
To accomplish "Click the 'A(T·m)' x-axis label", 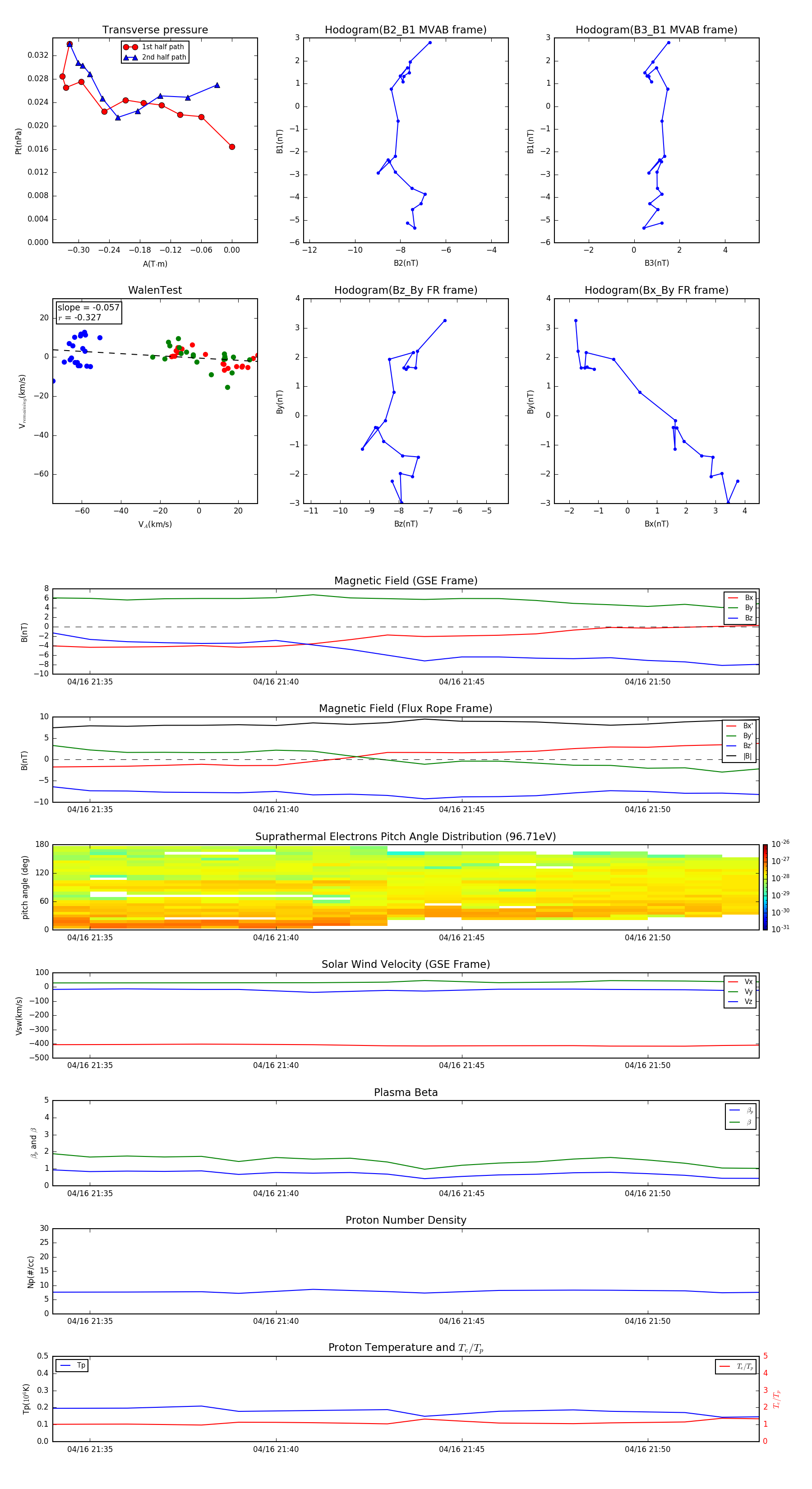I will pos(155,264).
